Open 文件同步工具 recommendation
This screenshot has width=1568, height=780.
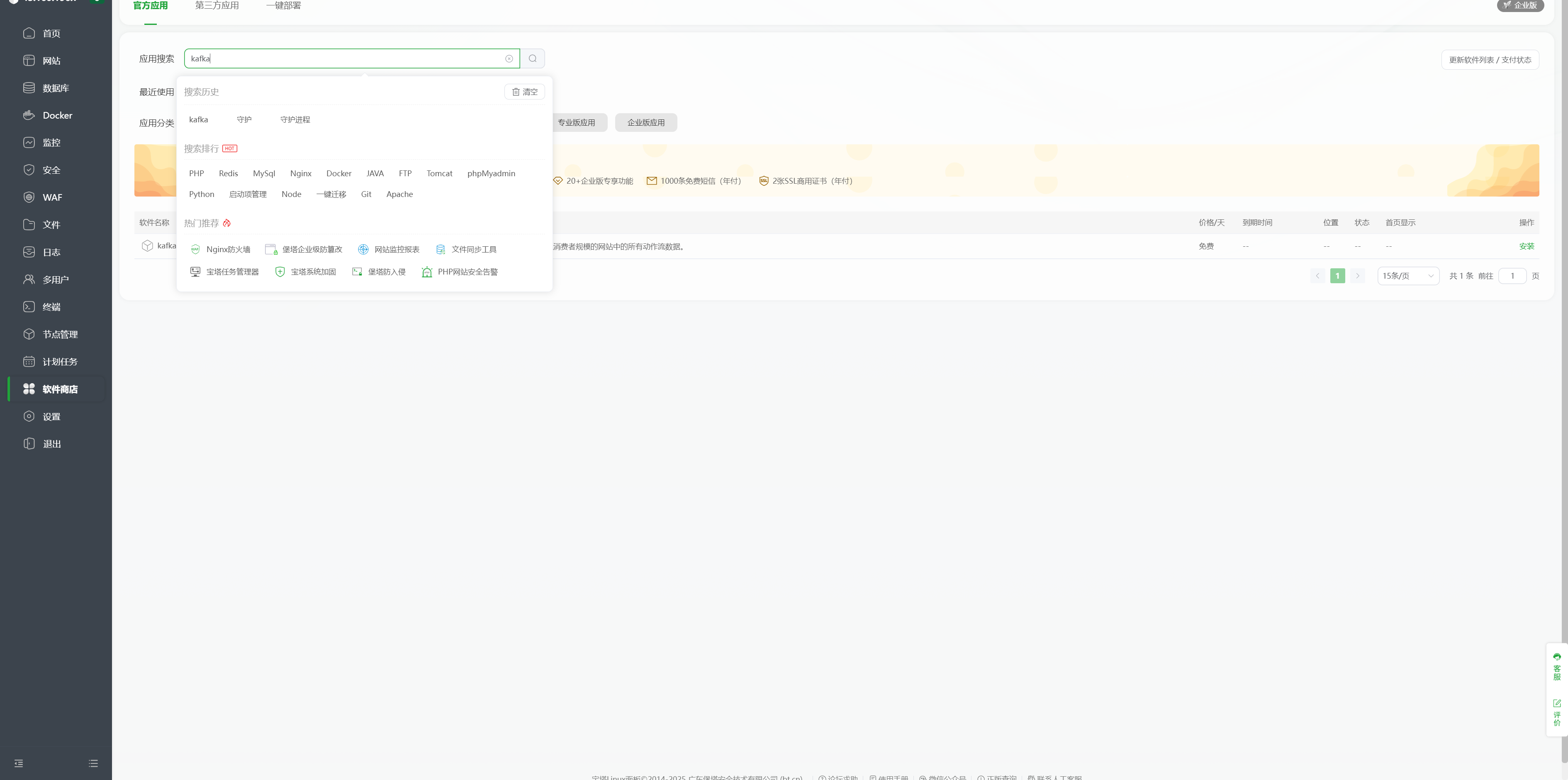466,250
